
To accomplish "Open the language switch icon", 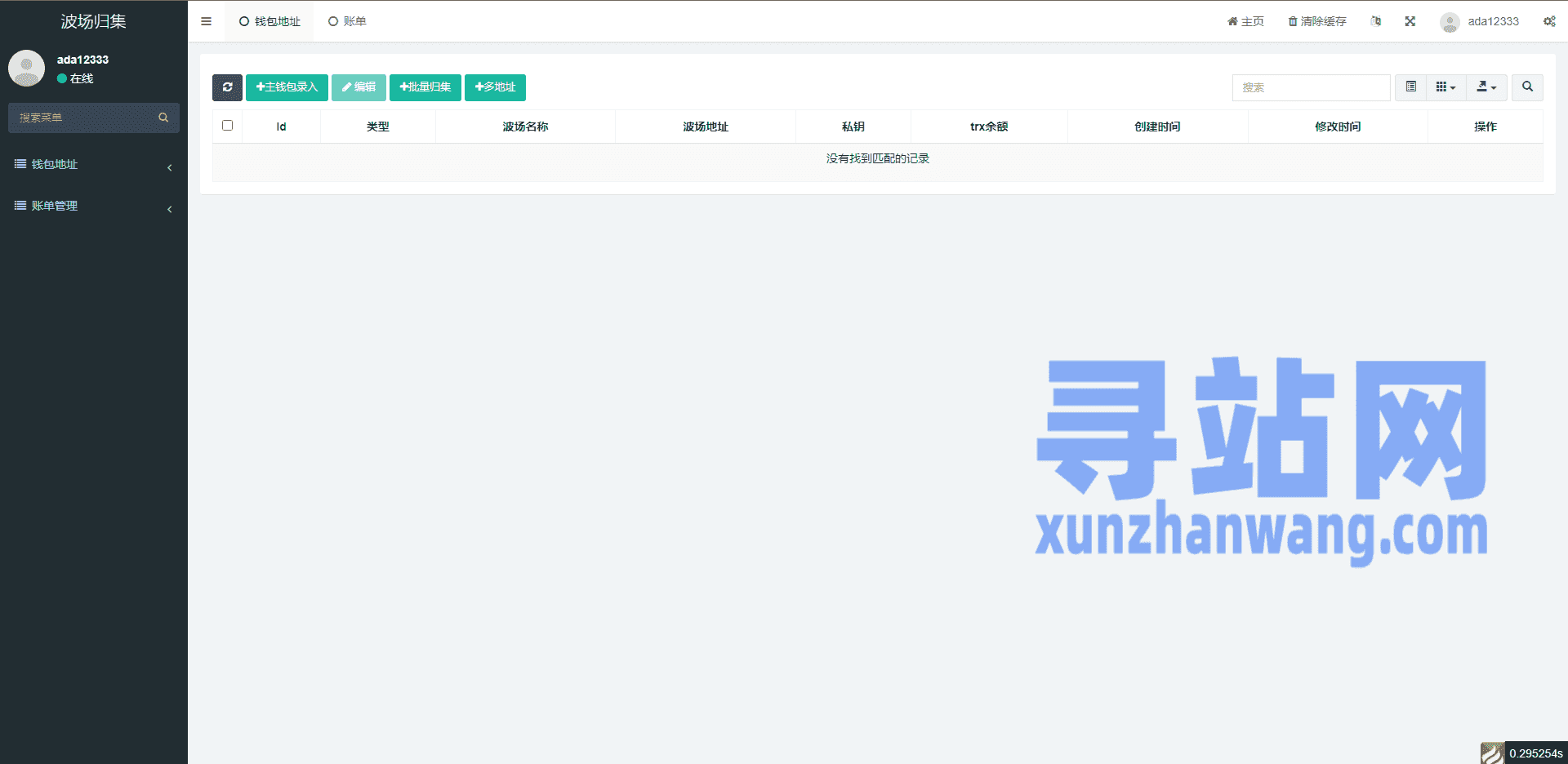I will [x=1376, y=21].
